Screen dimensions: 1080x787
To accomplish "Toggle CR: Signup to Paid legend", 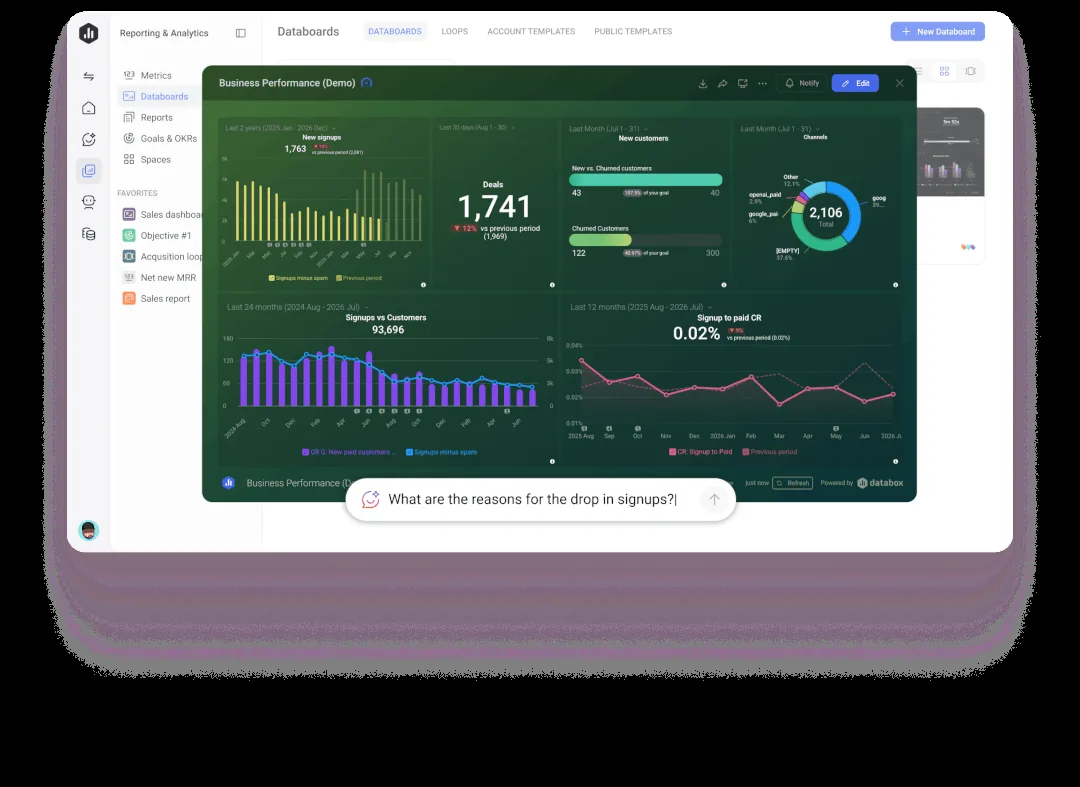I will [x=700, y=452].
